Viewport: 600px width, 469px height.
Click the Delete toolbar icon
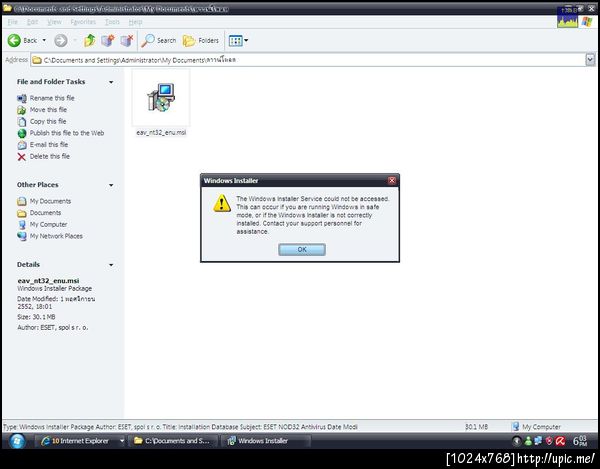coord(127,40)
